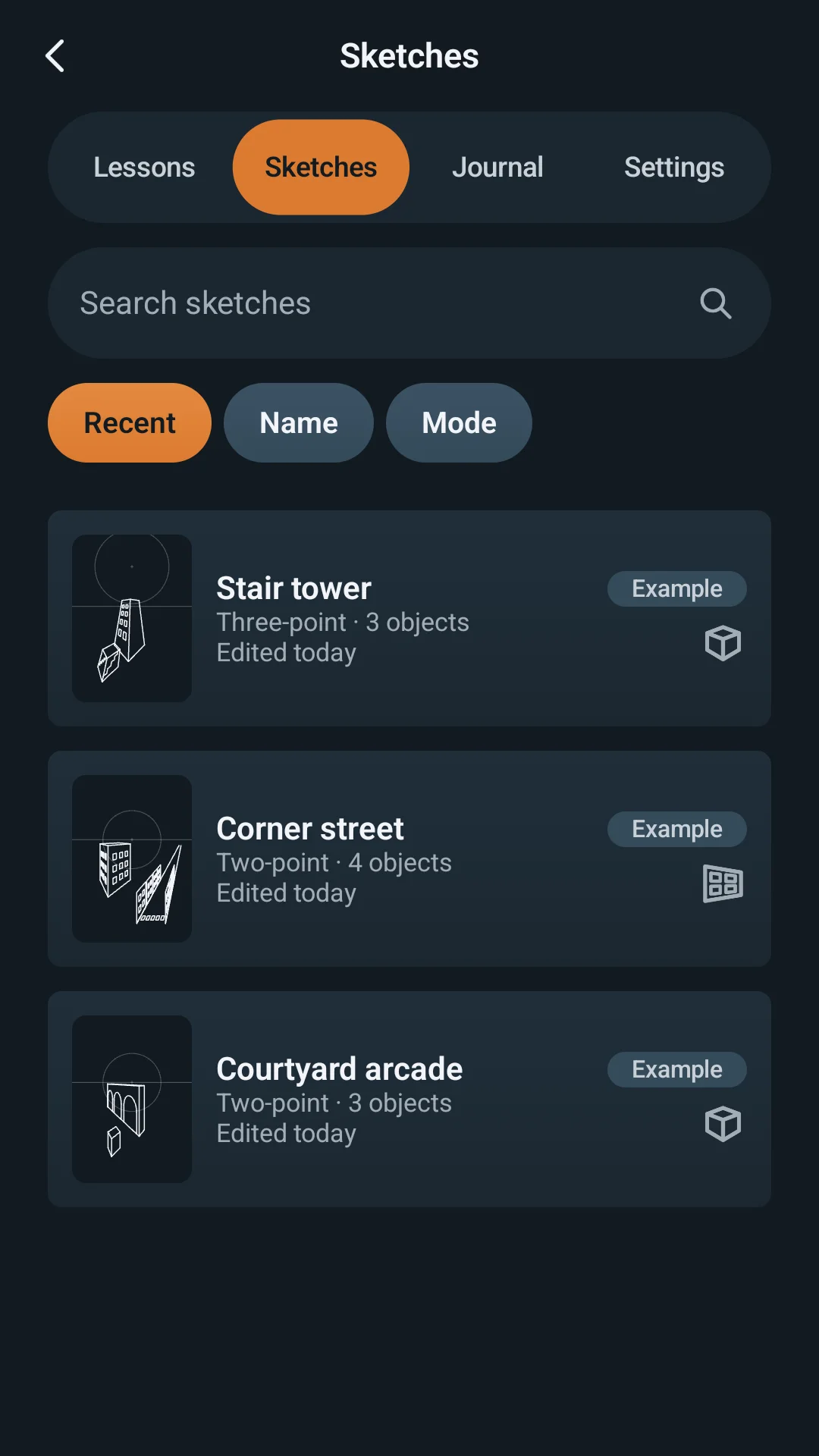Viewport: 819px width, 1456px height.
Task: Go to the Settings tab
Action: pos(674,167)
